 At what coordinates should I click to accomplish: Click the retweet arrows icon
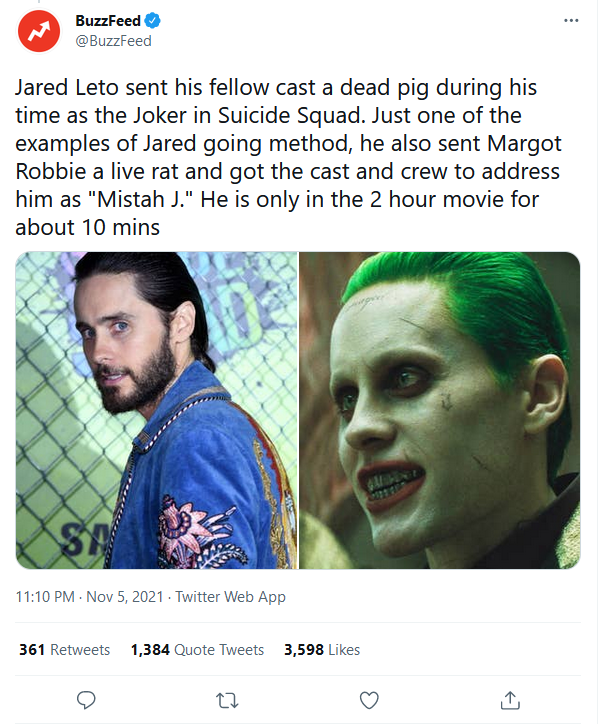click(227, 700)
